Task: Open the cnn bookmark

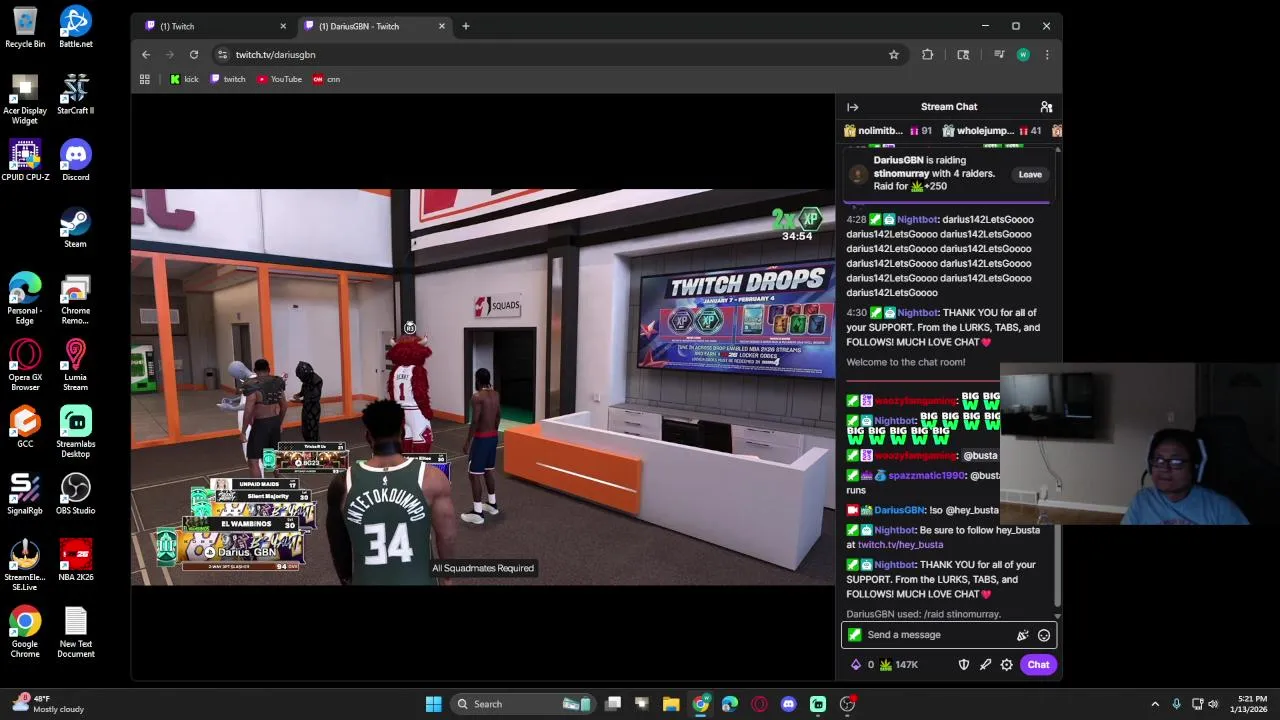Action: click(x=326, y=79)
